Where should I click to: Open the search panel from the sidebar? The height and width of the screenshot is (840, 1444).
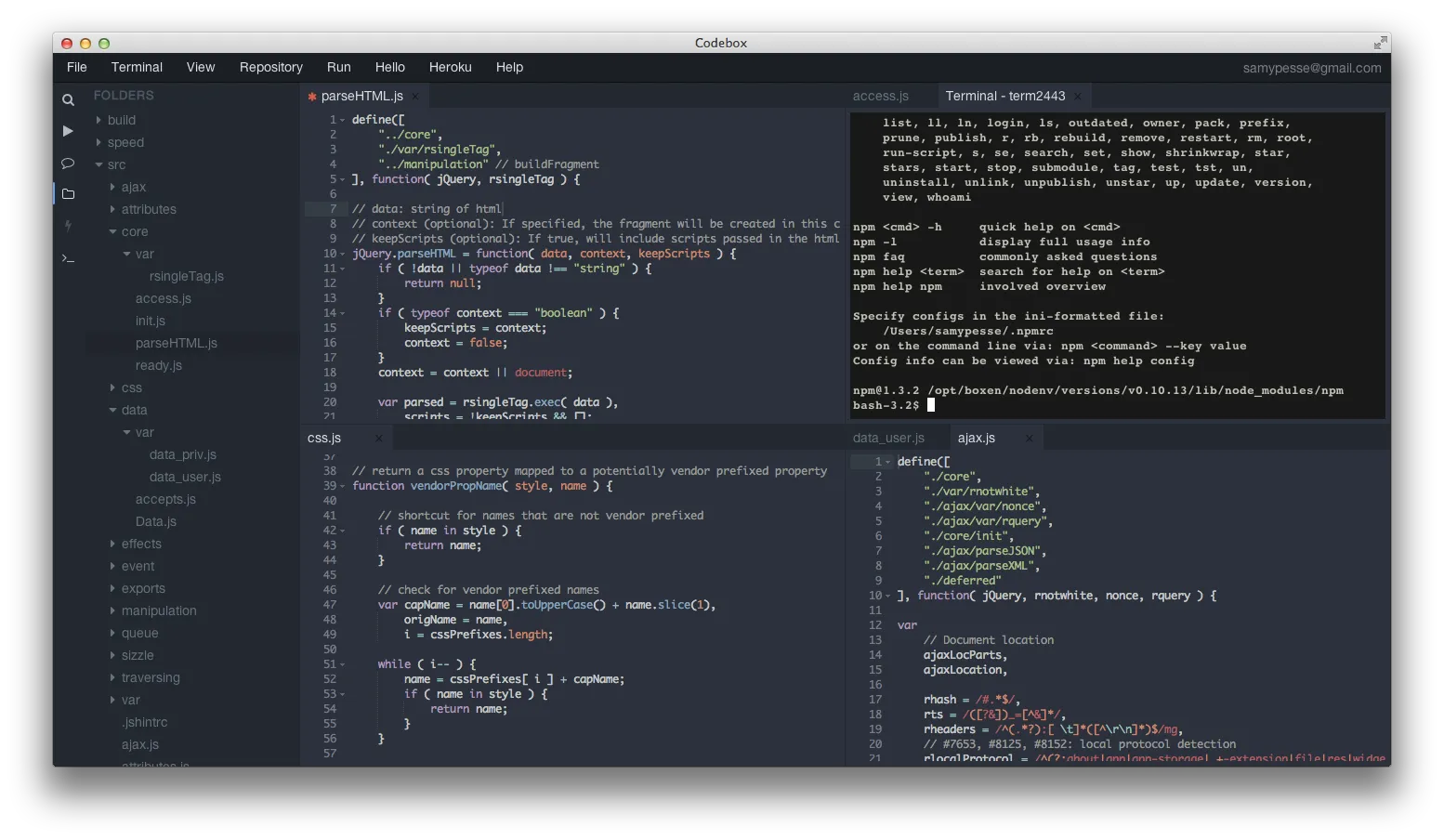[68, 99]
